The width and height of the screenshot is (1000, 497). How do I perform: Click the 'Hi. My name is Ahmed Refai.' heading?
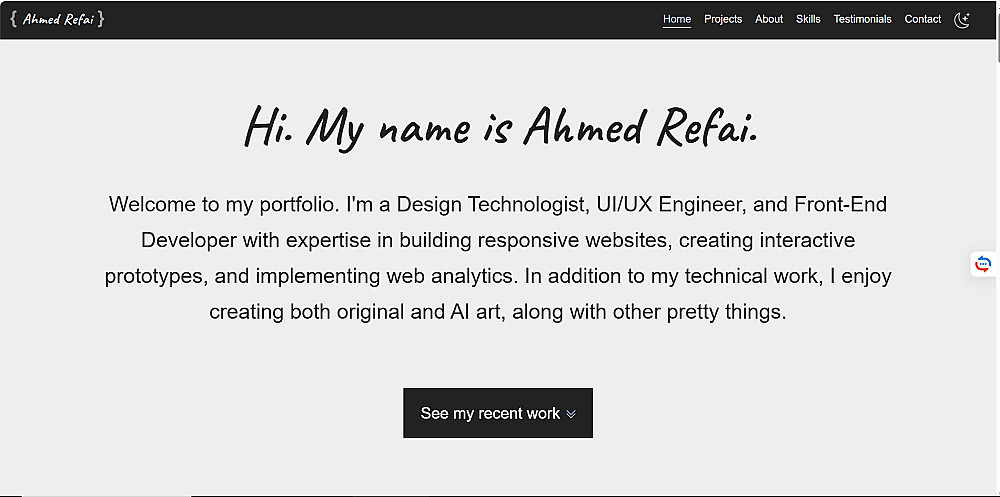500,128
